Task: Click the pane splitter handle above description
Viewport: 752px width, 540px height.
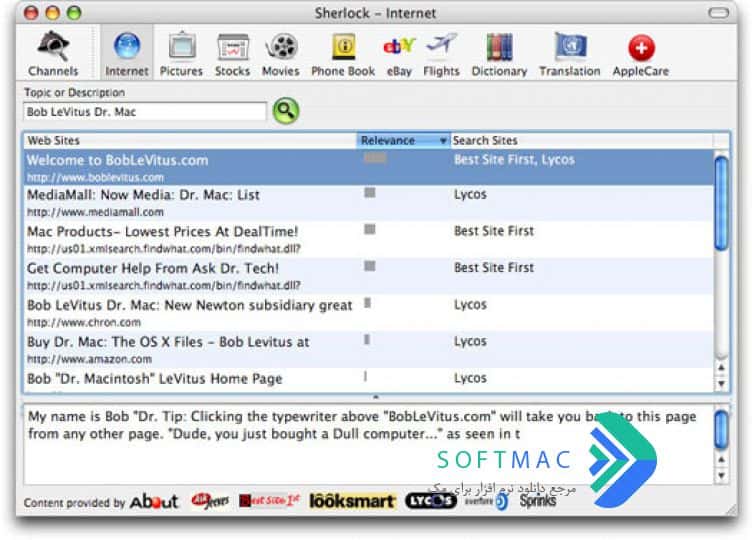Action: click(x=376, y=398)
